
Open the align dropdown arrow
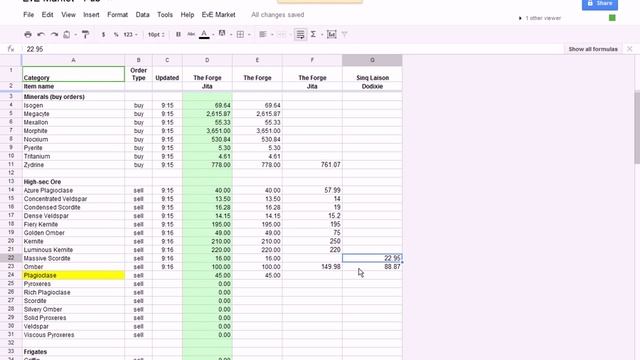(272, 35)
